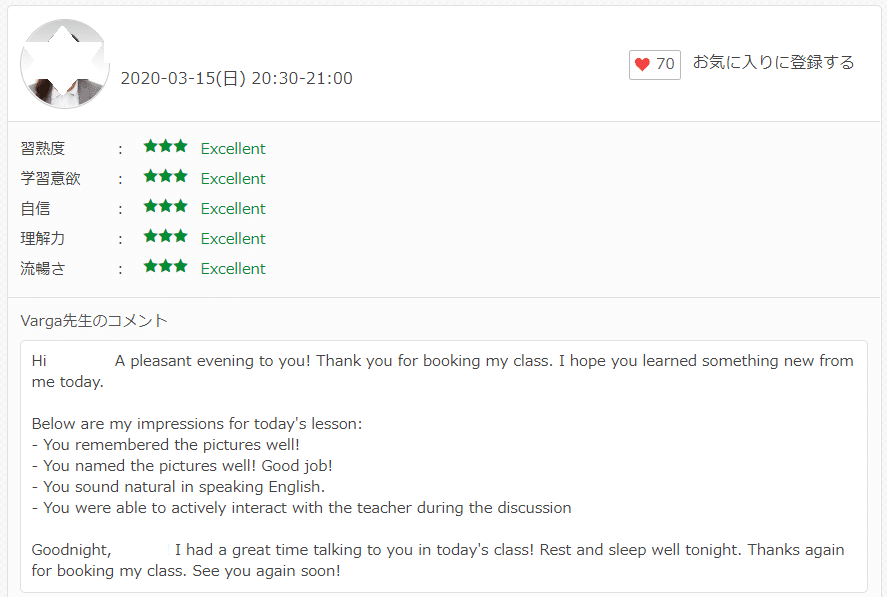Click the Excellent label for 自信
The image size is (889, 597).
point(233,209)
